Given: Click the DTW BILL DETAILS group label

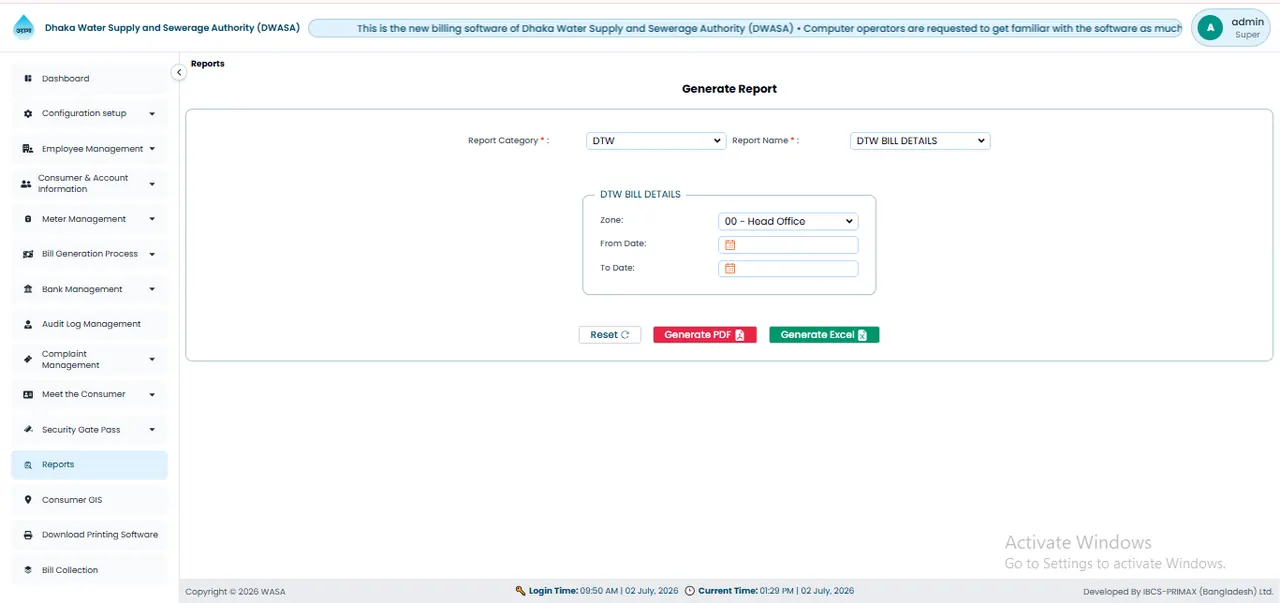Looking at the screenshot, I should [640, 195].
